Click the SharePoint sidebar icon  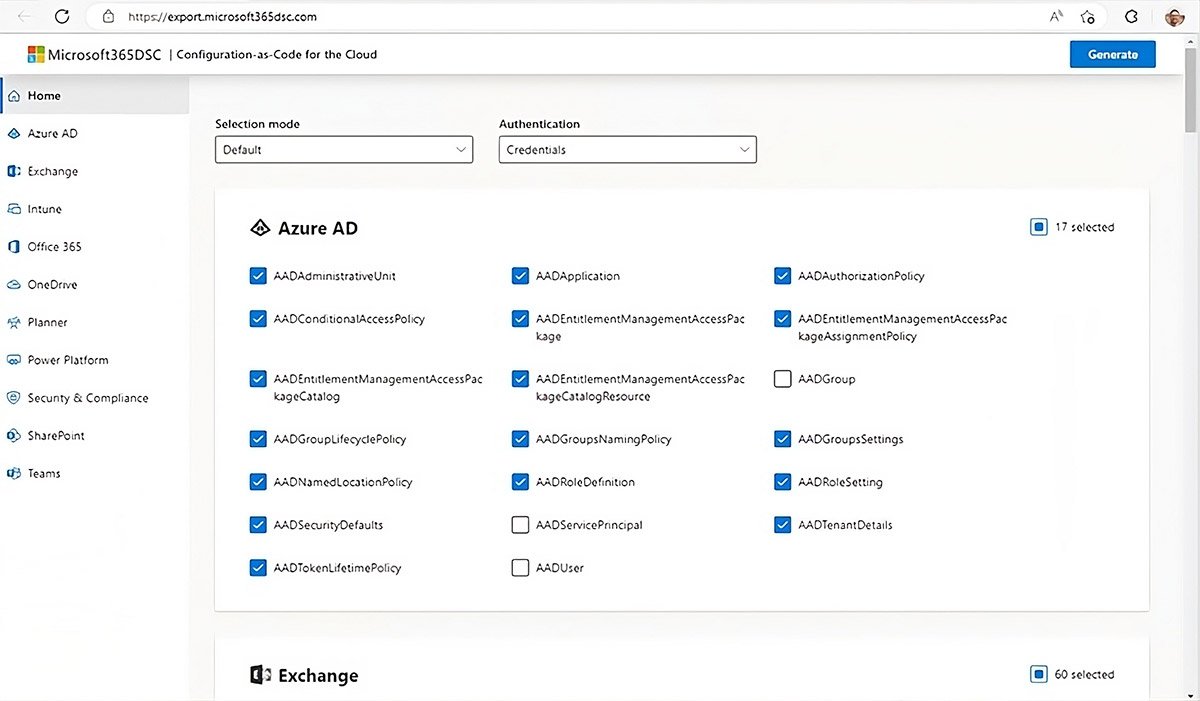click(x=14, y=436)
